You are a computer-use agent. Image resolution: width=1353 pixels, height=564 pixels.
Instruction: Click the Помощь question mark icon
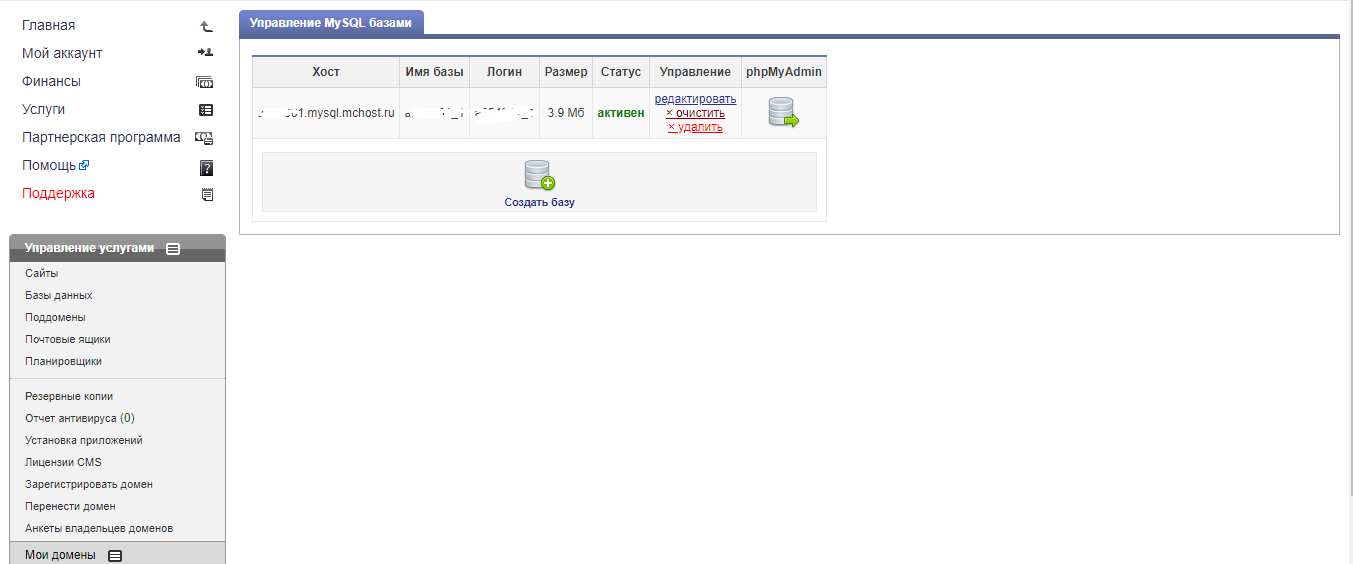(207, 167)
